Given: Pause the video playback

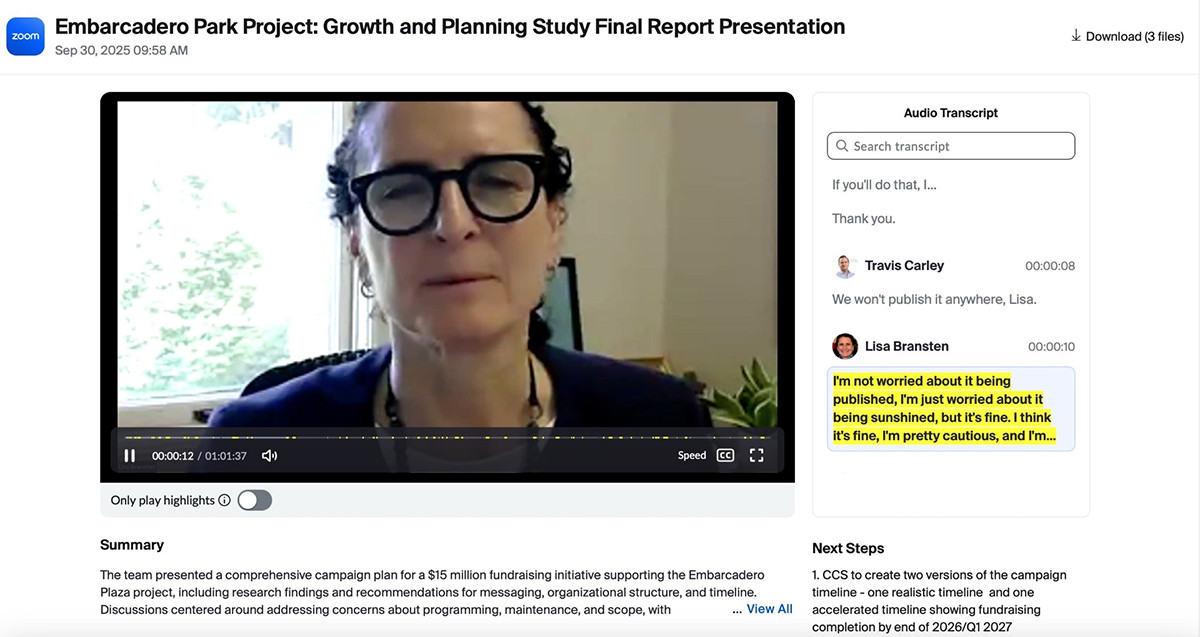Looking at the screenshot, I should pos(130,456).
